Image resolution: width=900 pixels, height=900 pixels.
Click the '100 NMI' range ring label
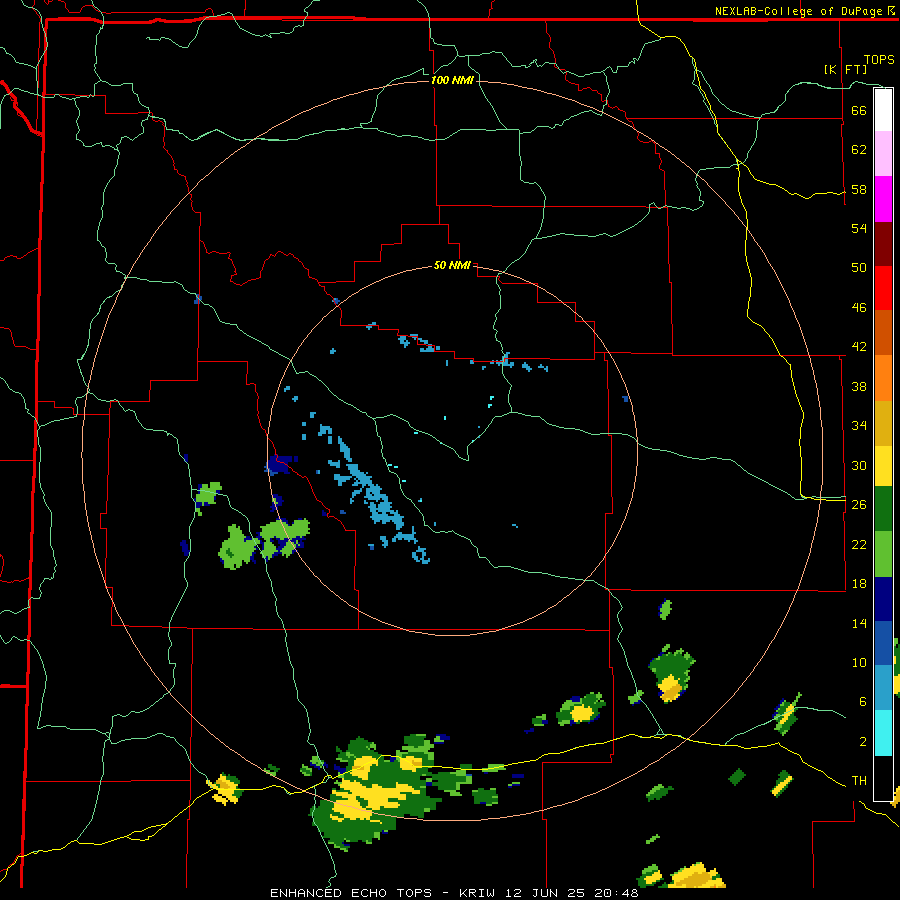pyautogui.click(x=452, y=80)
